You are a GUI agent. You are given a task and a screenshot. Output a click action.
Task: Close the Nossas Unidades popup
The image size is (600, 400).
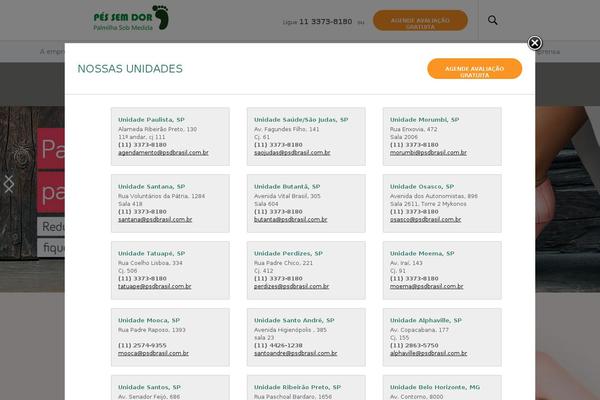coord(535,43)
